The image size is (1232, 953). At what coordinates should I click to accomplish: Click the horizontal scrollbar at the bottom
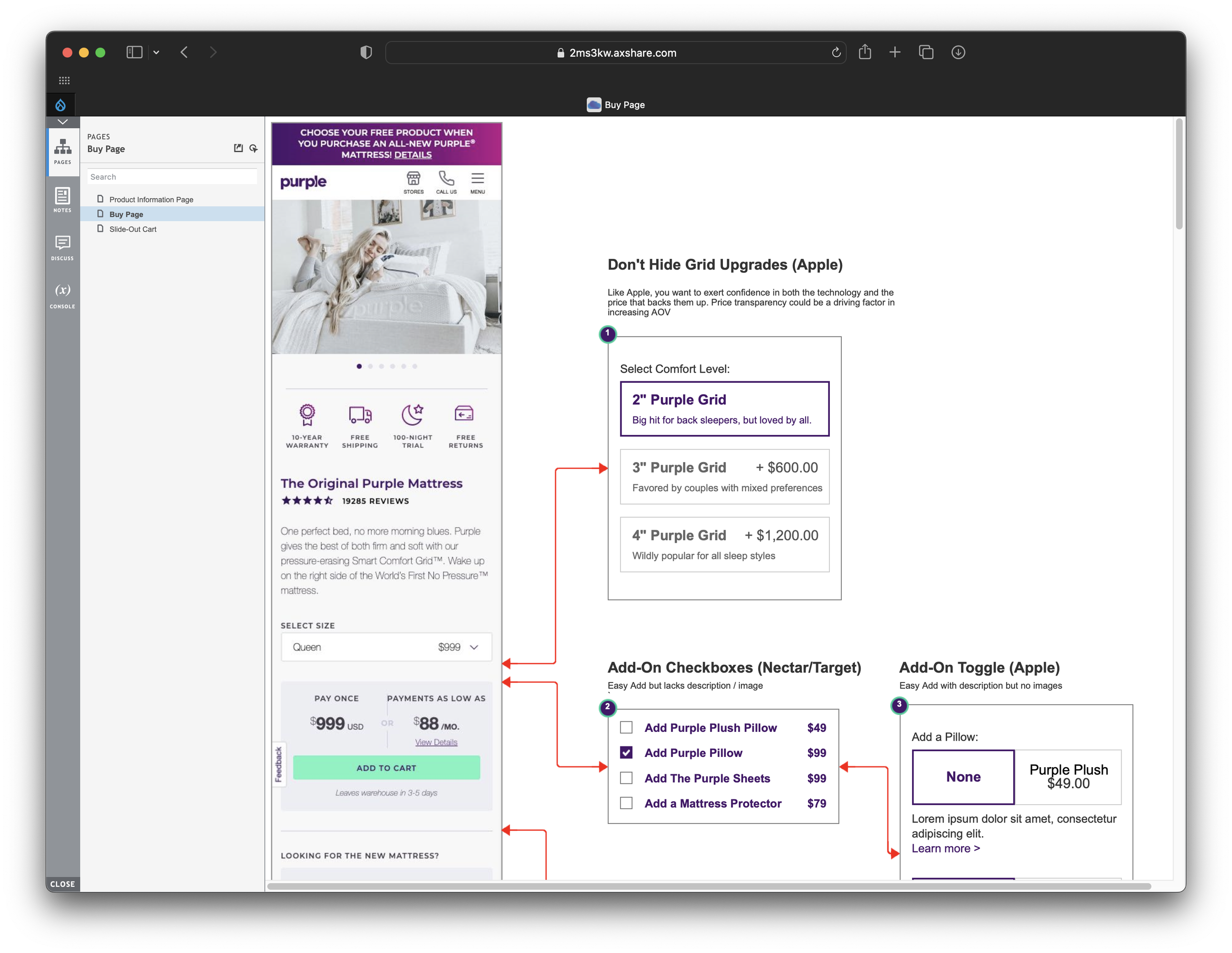point(709,886)
